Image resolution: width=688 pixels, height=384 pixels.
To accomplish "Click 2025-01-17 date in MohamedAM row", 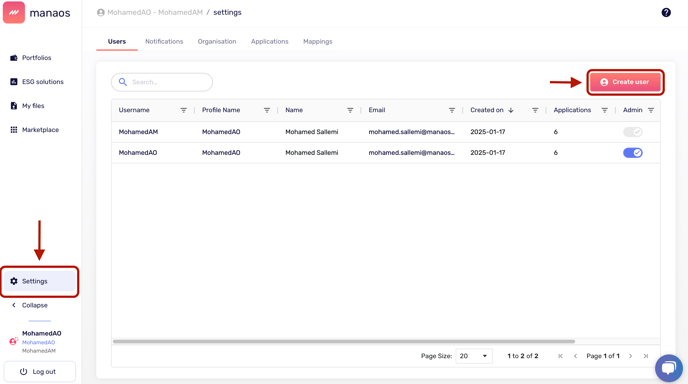I will coord(487,132).
